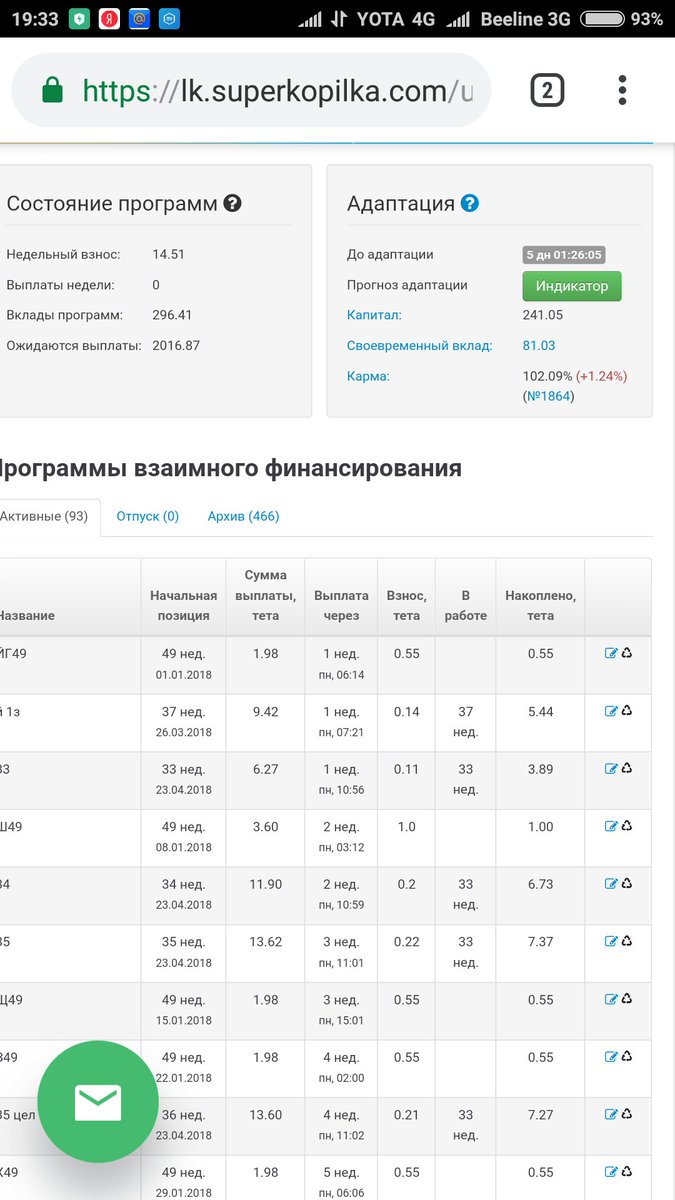Click recycle icon in the пн, 06:06 row
The image size is (675, 1200).
[x=627, y=1172]
